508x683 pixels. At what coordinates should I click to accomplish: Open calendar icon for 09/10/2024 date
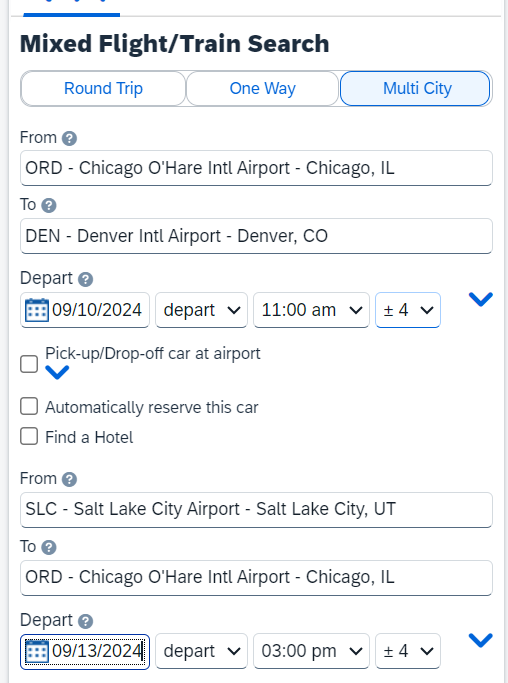pos(37,310)
